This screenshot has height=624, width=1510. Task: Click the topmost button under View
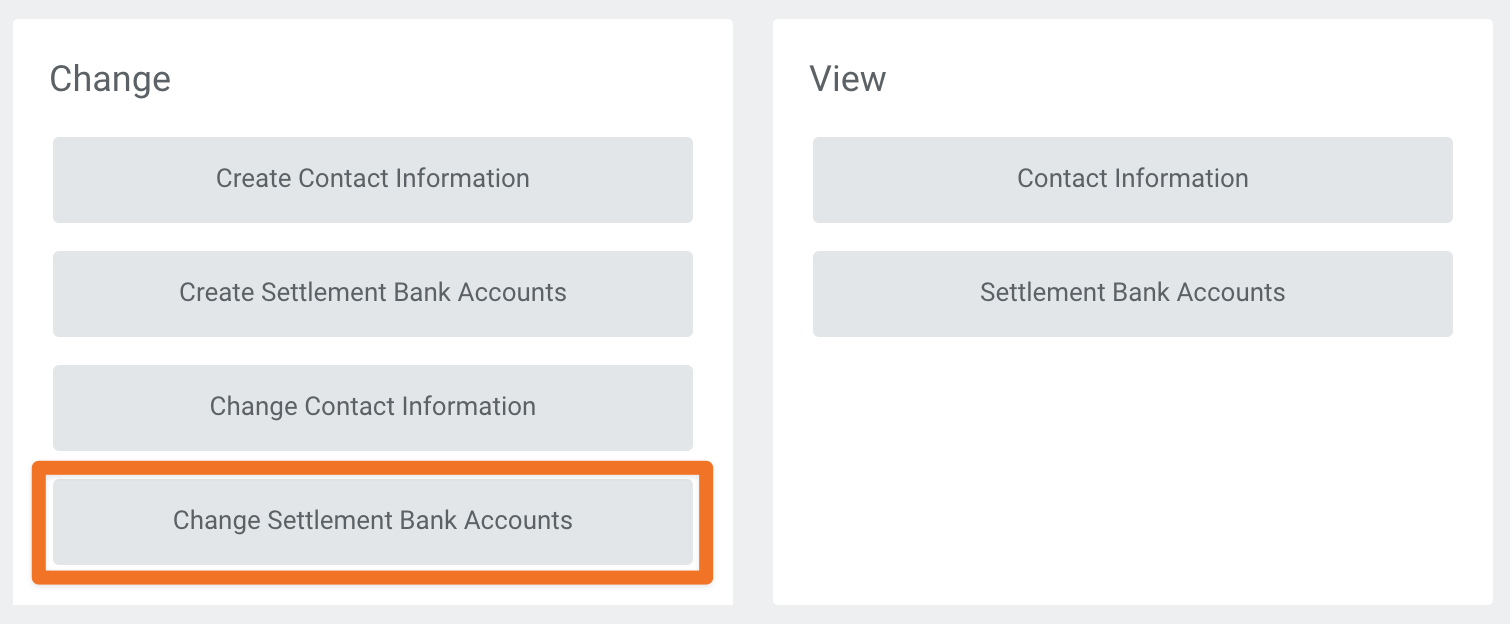click(1131, 179)
